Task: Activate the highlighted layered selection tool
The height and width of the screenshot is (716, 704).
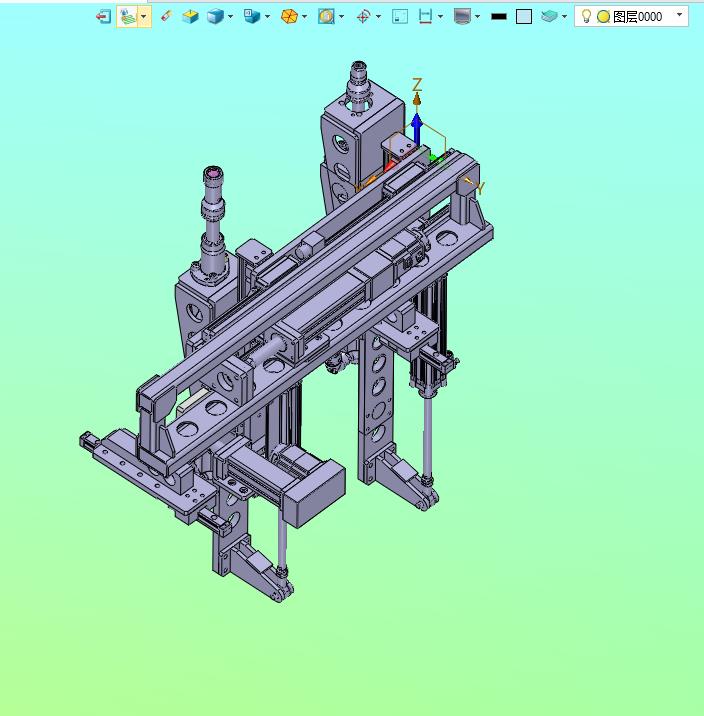Action: (127, 17)
